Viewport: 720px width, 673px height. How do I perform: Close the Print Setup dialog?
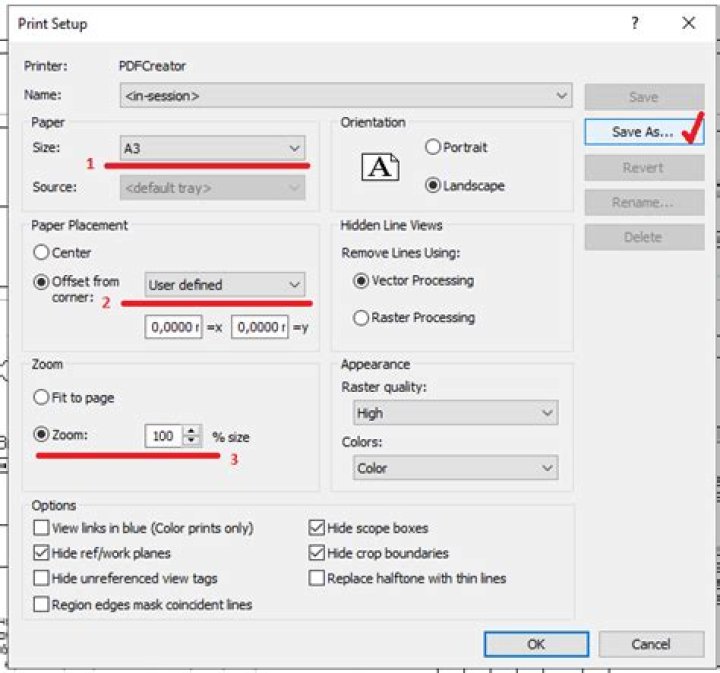coord(688,23)
